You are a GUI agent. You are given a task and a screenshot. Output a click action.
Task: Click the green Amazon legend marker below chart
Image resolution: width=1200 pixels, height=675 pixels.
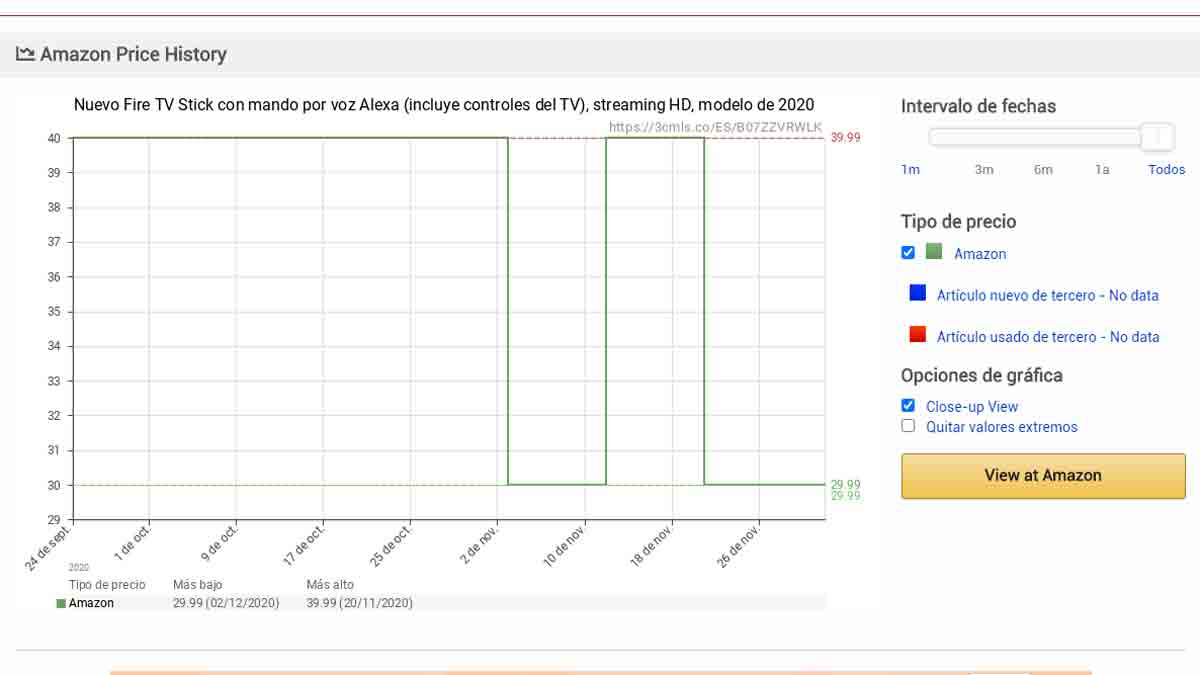pos(61,604)
